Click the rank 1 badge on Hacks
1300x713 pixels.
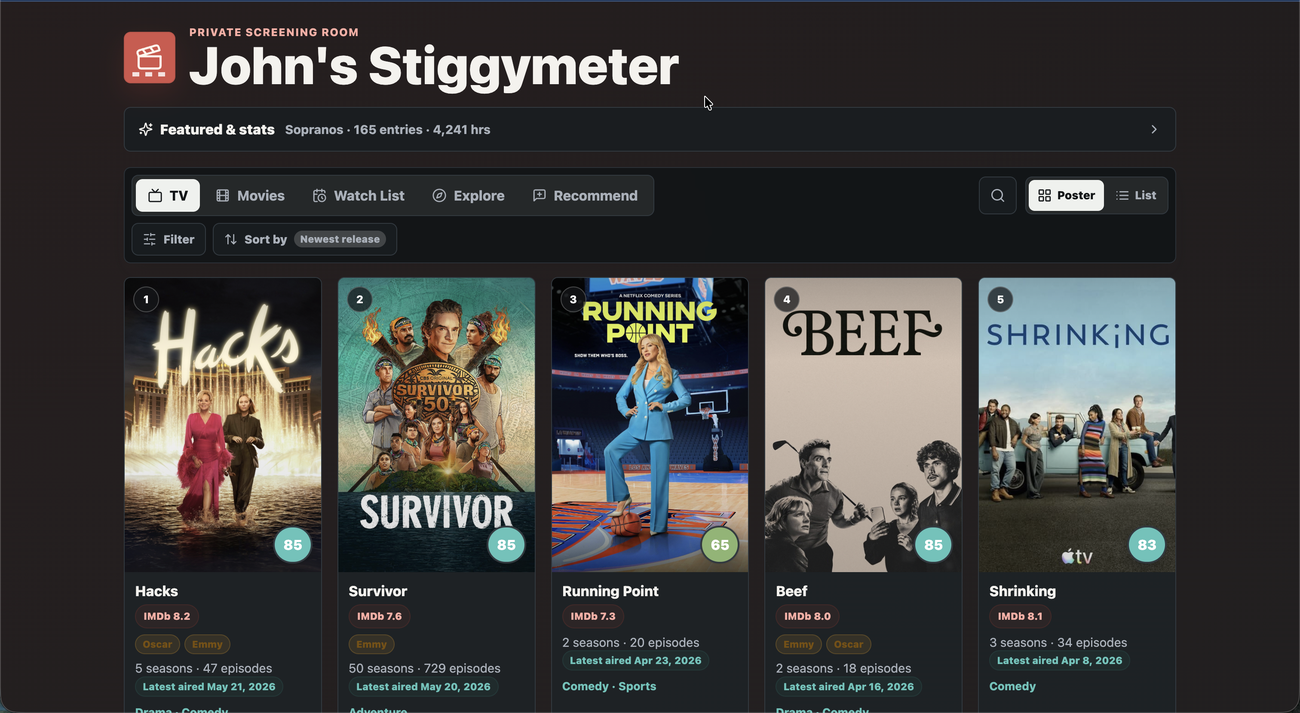pos(146,299)
